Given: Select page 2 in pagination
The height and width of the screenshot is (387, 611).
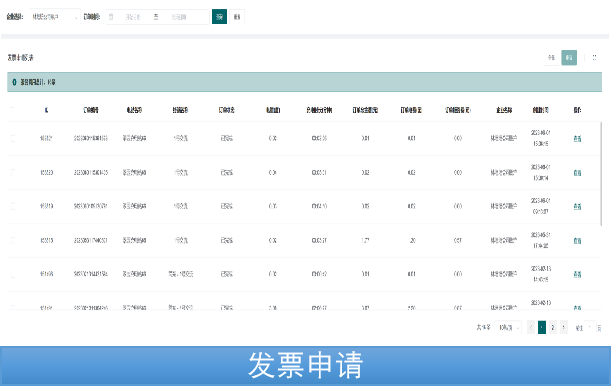Looking at the screenshot, I should pyautogui.click(x=553, y=328).
